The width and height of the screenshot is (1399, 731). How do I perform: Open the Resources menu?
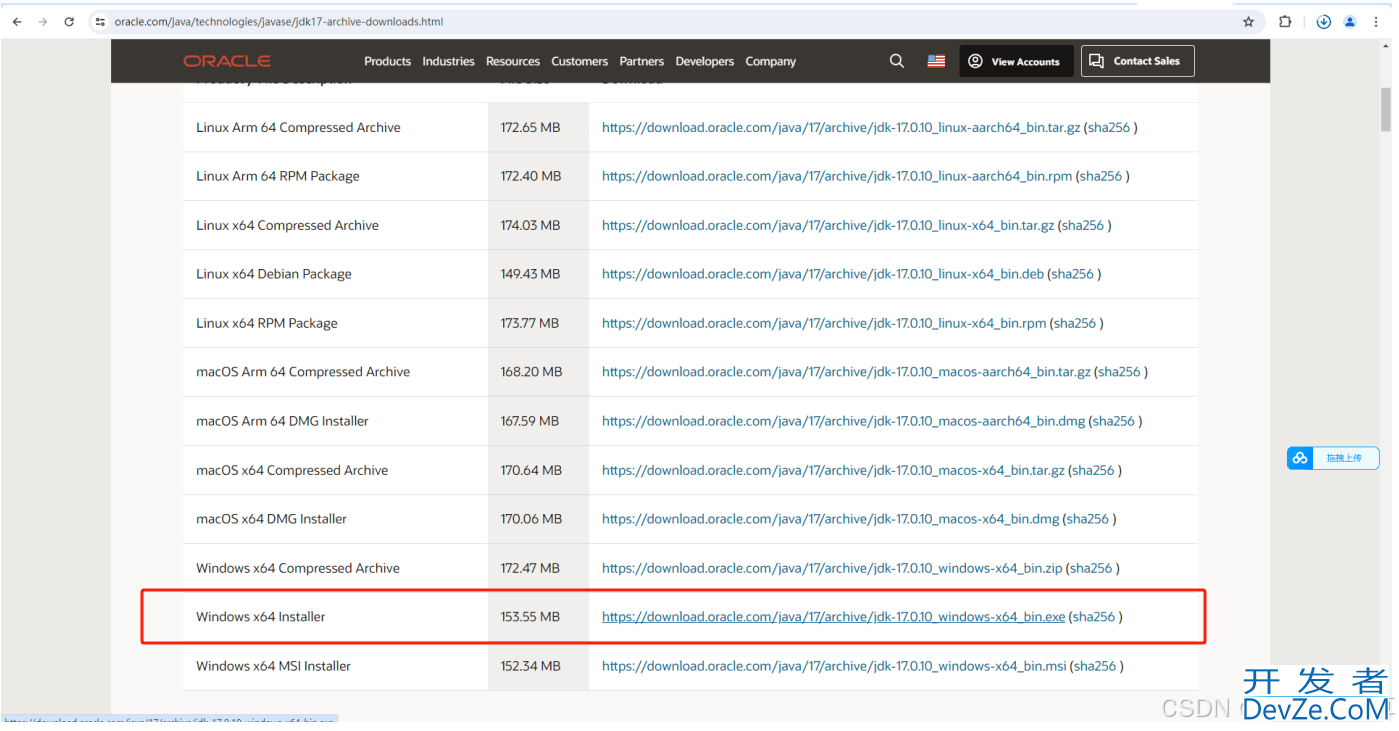[x=513, y=61]
